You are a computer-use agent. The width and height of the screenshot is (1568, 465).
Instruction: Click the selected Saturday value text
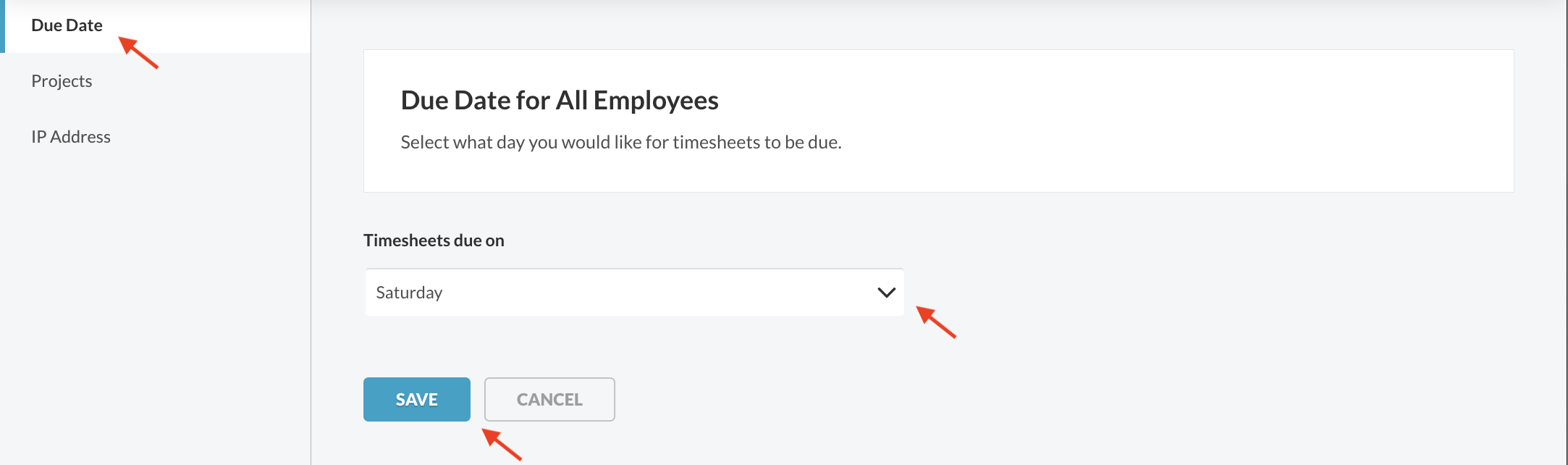[x=409, y=293]
